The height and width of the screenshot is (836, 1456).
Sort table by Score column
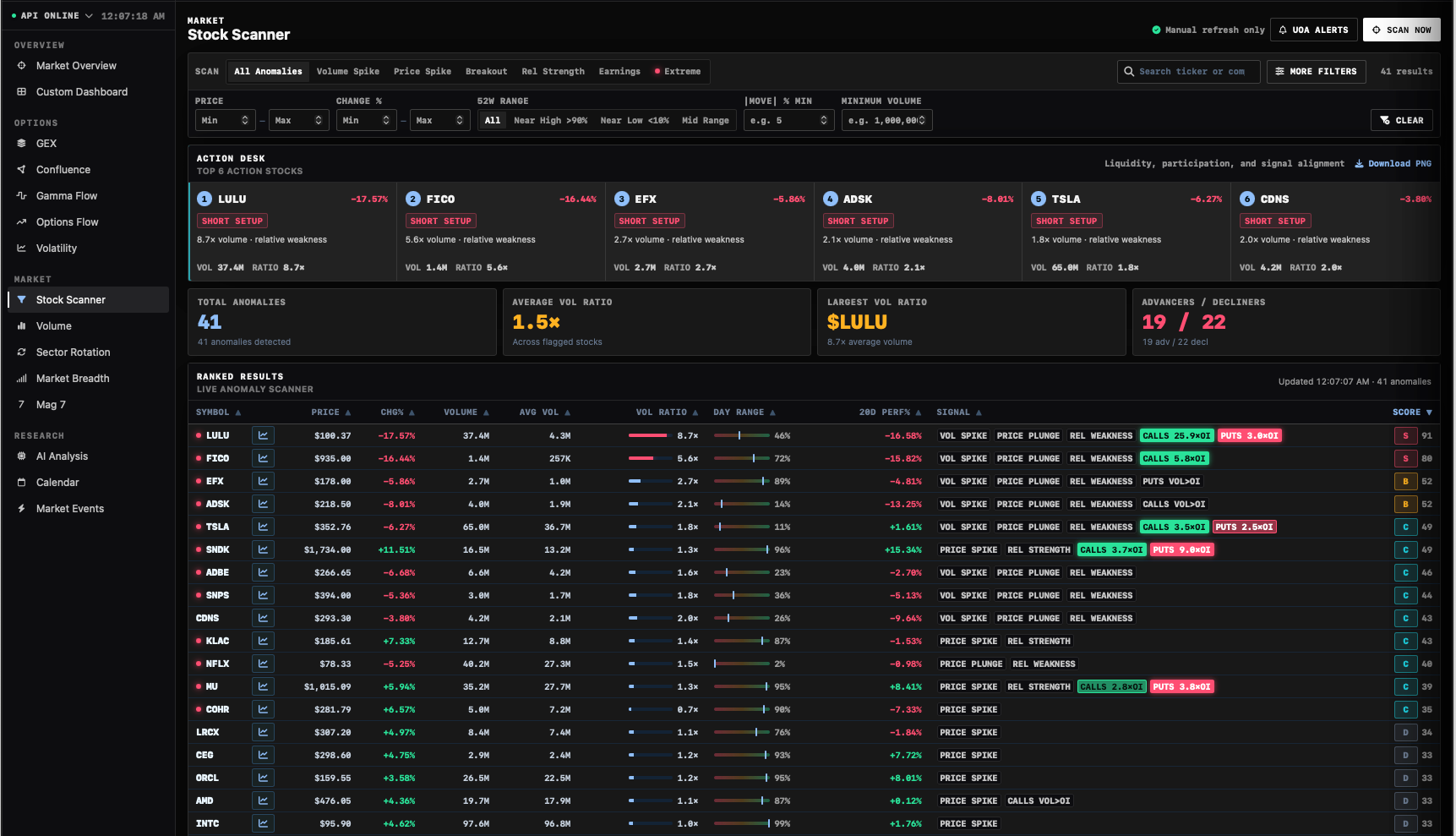click(1412, 413)
